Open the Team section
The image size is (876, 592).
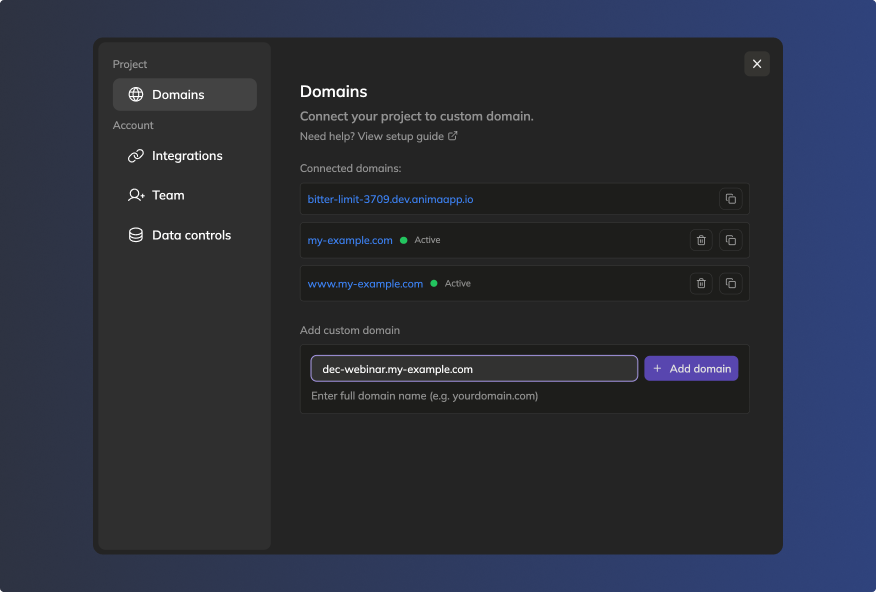pyautogui.click(x=185, y=195)
